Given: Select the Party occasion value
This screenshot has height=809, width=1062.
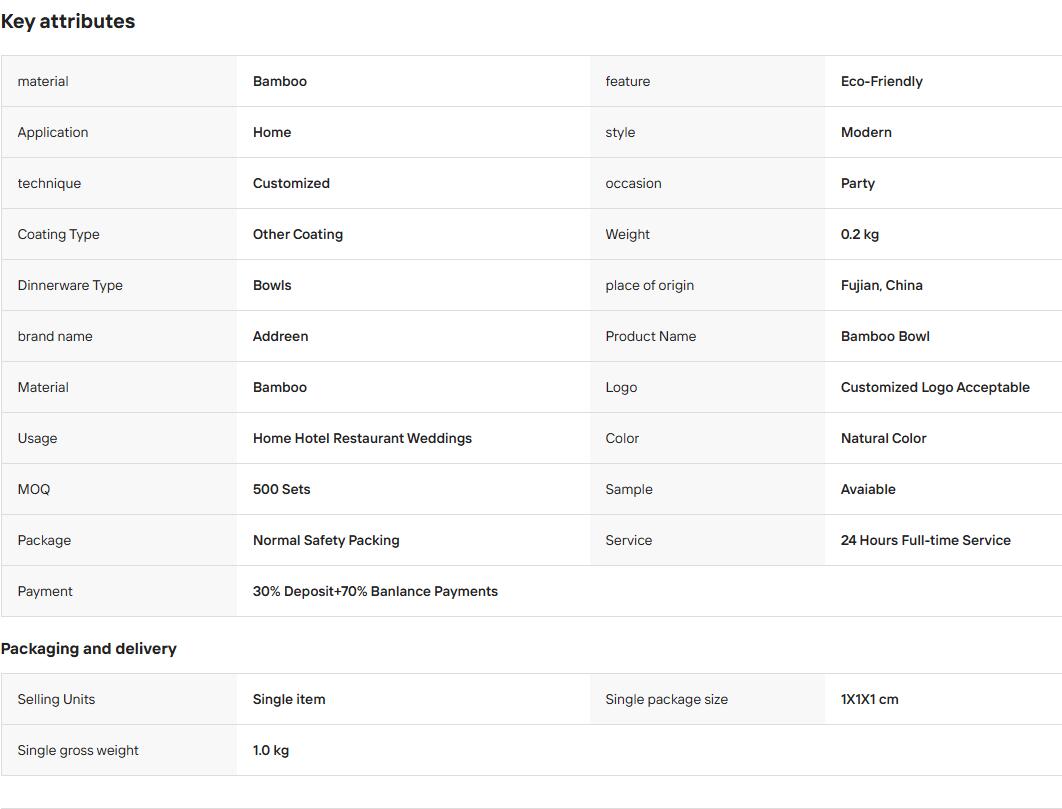Looking at the screenshot, I should pos(857,184).
